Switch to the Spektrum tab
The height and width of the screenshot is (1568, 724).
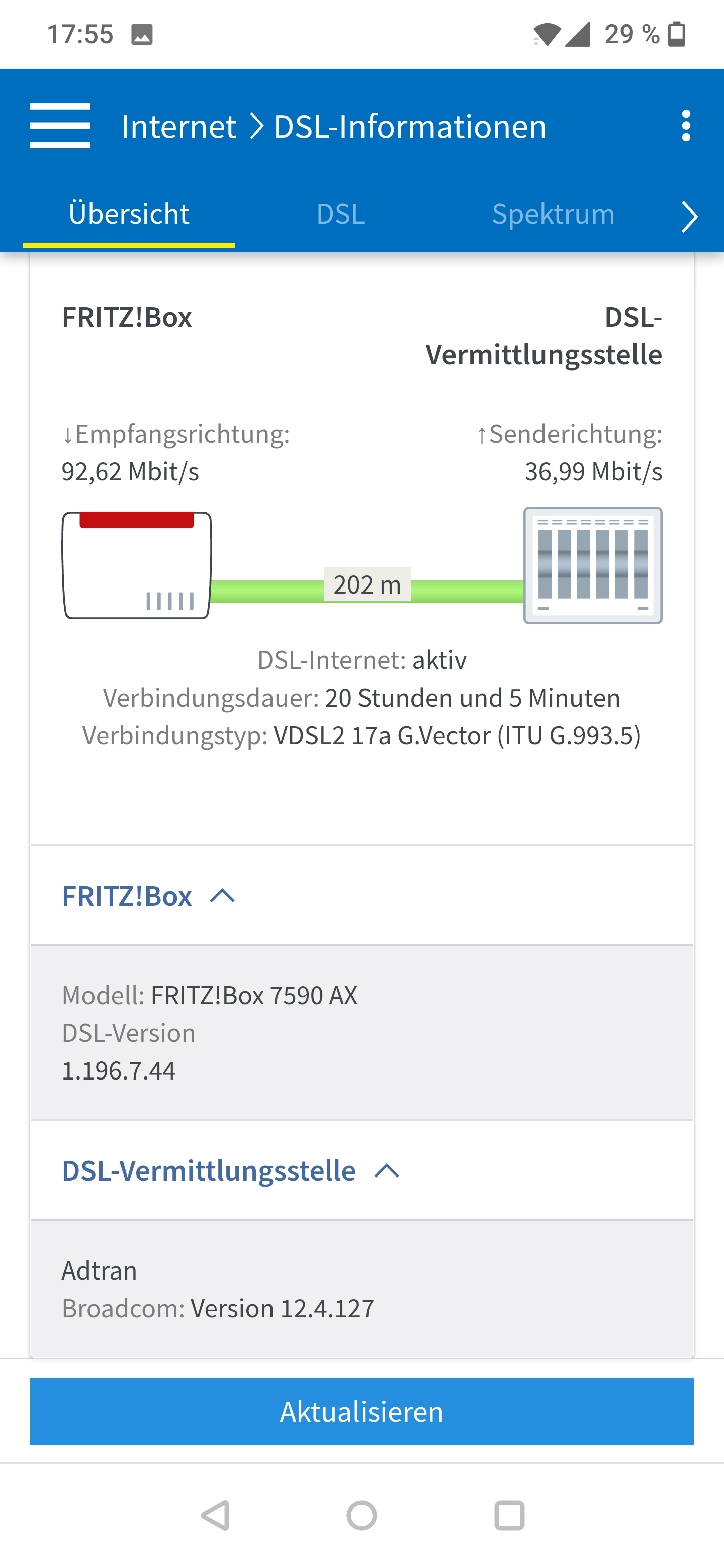click(553, 214)
